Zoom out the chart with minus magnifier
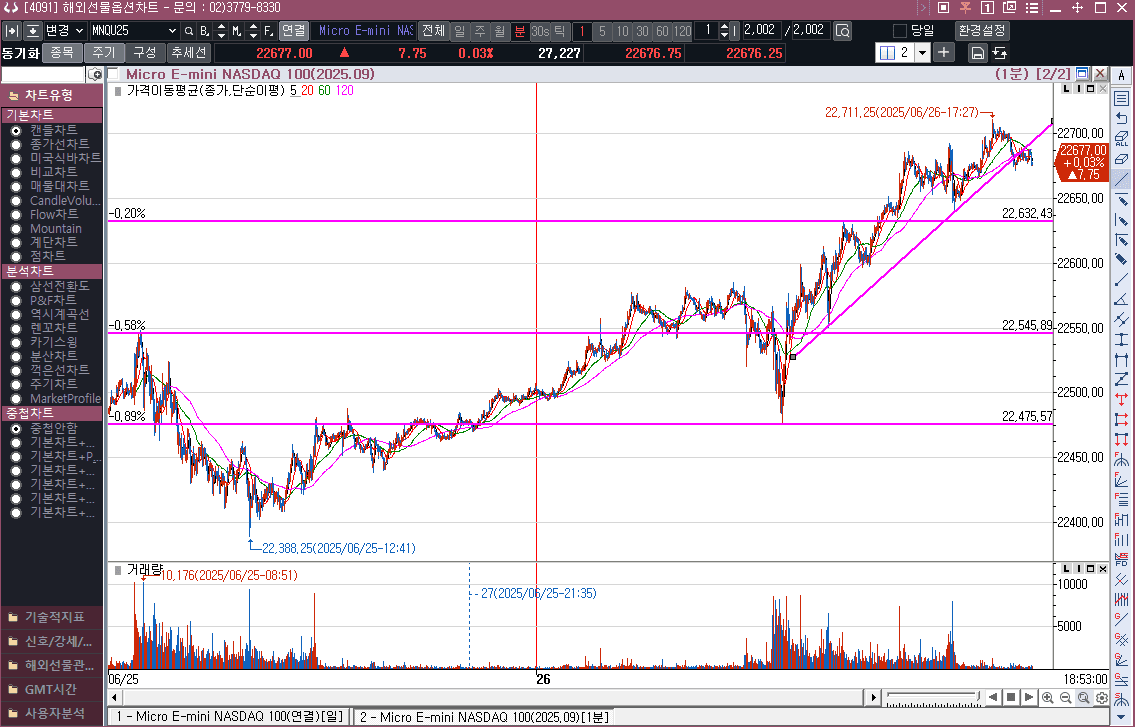This screenshot has width=1135, height=727. (1066, 697)
